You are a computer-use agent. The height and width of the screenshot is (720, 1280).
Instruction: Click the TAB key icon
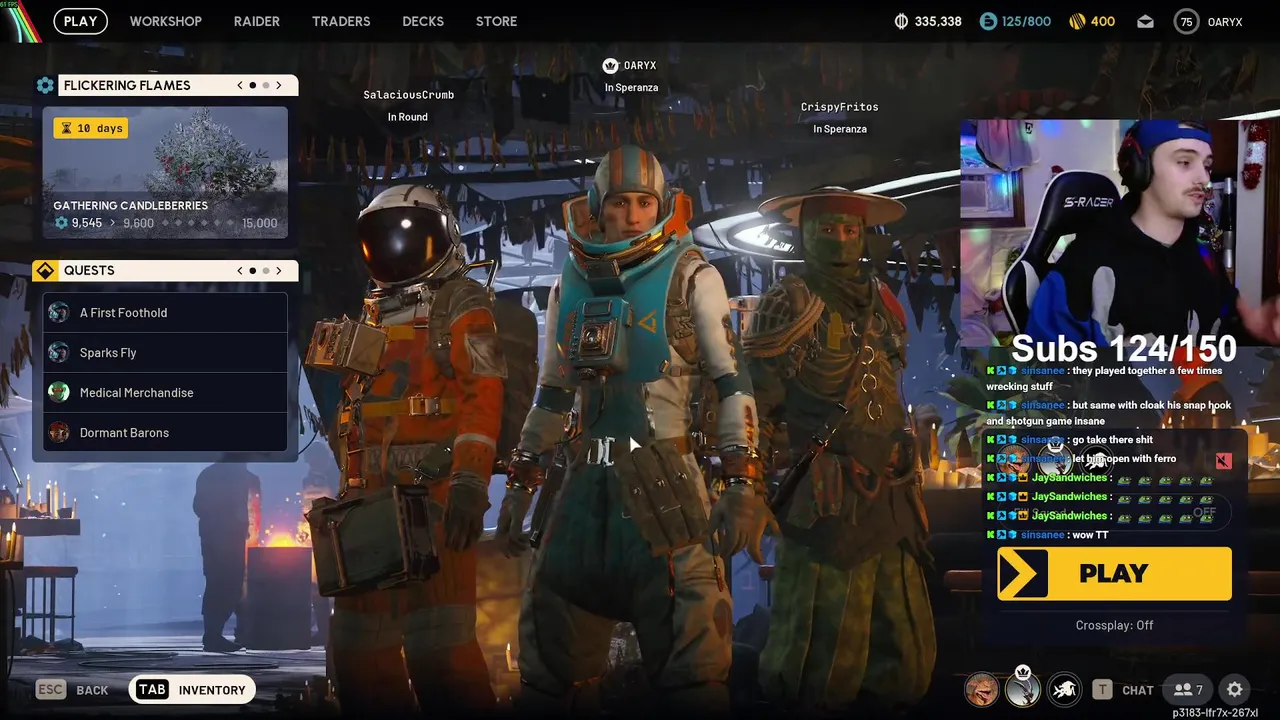point(152,689)
